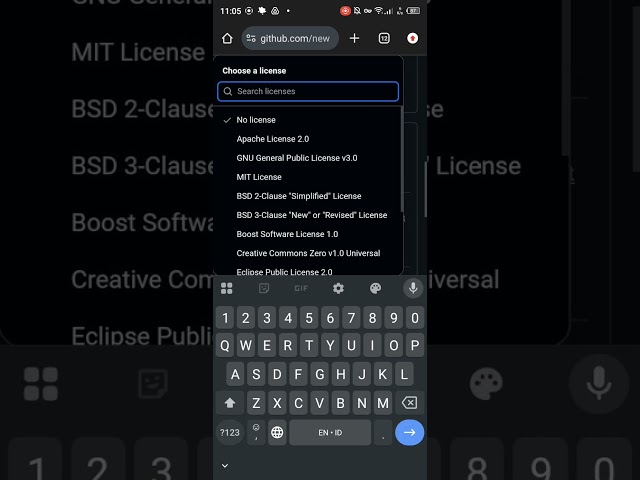Screen dimensions: 640x480
Task: Tap the blue go arrow key
Action: click(x=409, y=433)
